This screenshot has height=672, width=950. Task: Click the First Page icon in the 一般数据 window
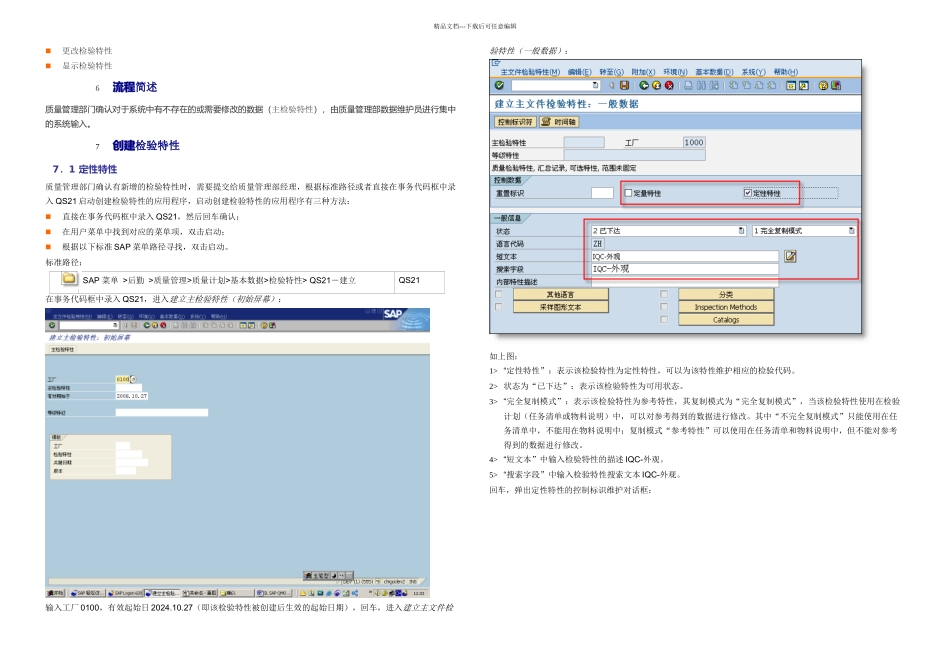(734, 85)
